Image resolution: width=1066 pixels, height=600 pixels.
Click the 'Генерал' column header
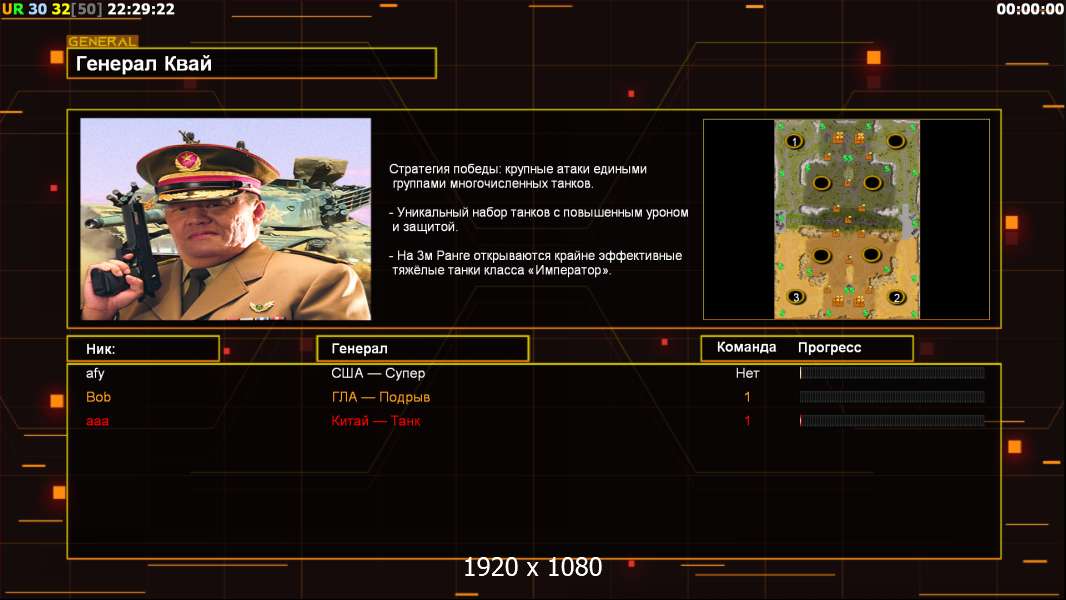pyautogui.click(x=423, y=349)
